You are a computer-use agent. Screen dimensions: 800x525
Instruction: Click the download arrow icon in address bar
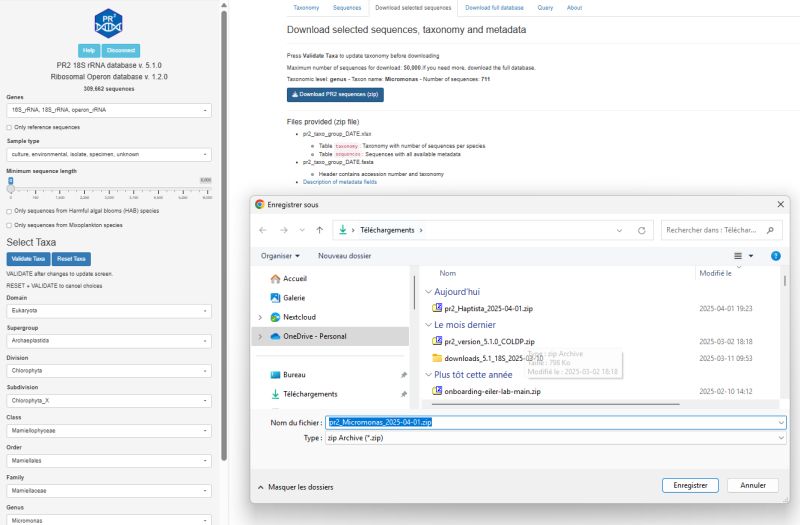[x=342, y=230]
